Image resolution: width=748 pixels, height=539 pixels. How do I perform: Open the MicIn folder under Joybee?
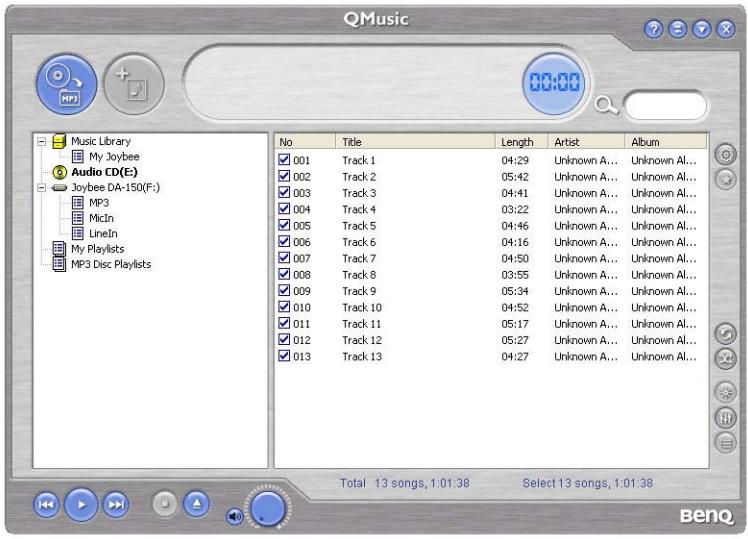(x=101, y=218)
